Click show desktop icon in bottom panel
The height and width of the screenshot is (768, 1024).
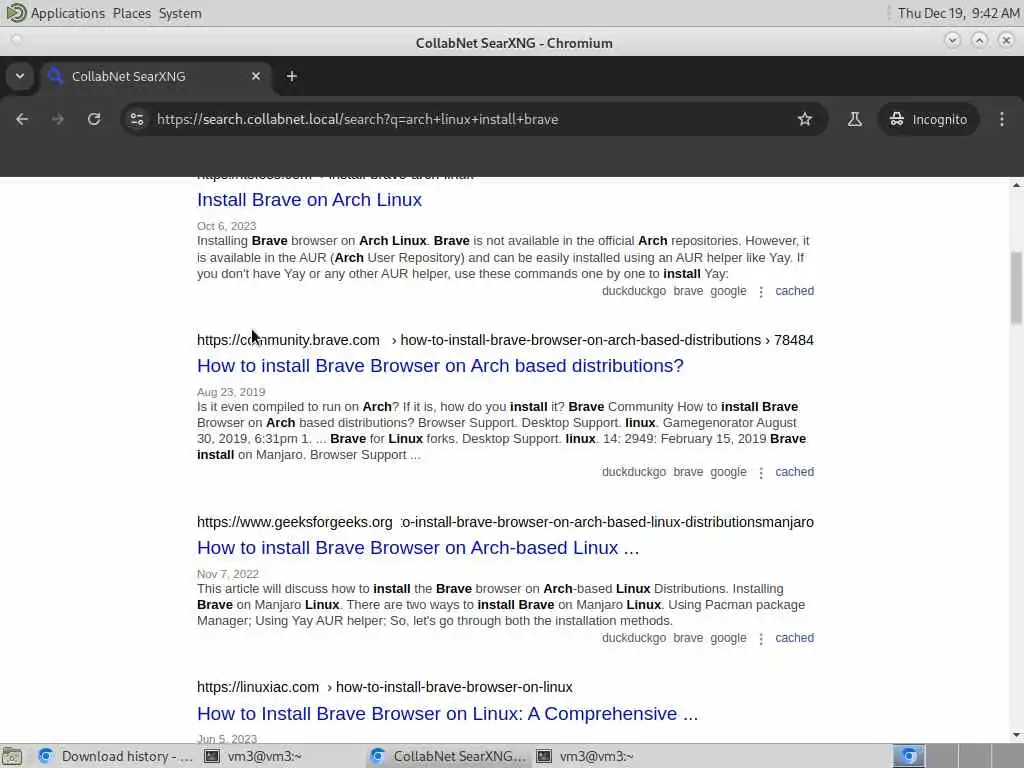coord(12,756)
